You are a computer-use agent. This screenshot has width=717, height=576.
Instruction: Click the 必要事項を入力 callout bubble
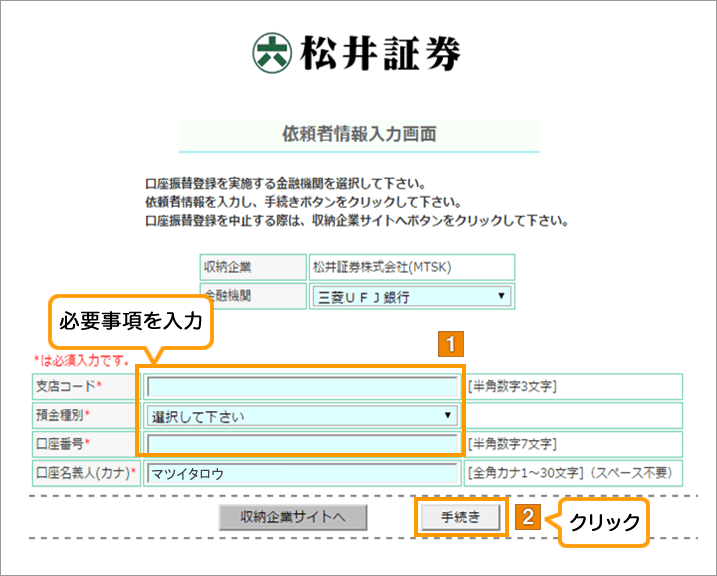[x=131, y=322]
